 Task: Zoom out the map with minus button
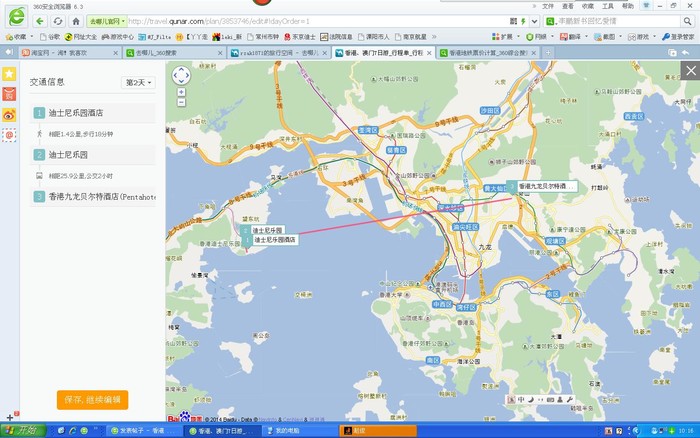pyautogui.click(x=181, y=102)
